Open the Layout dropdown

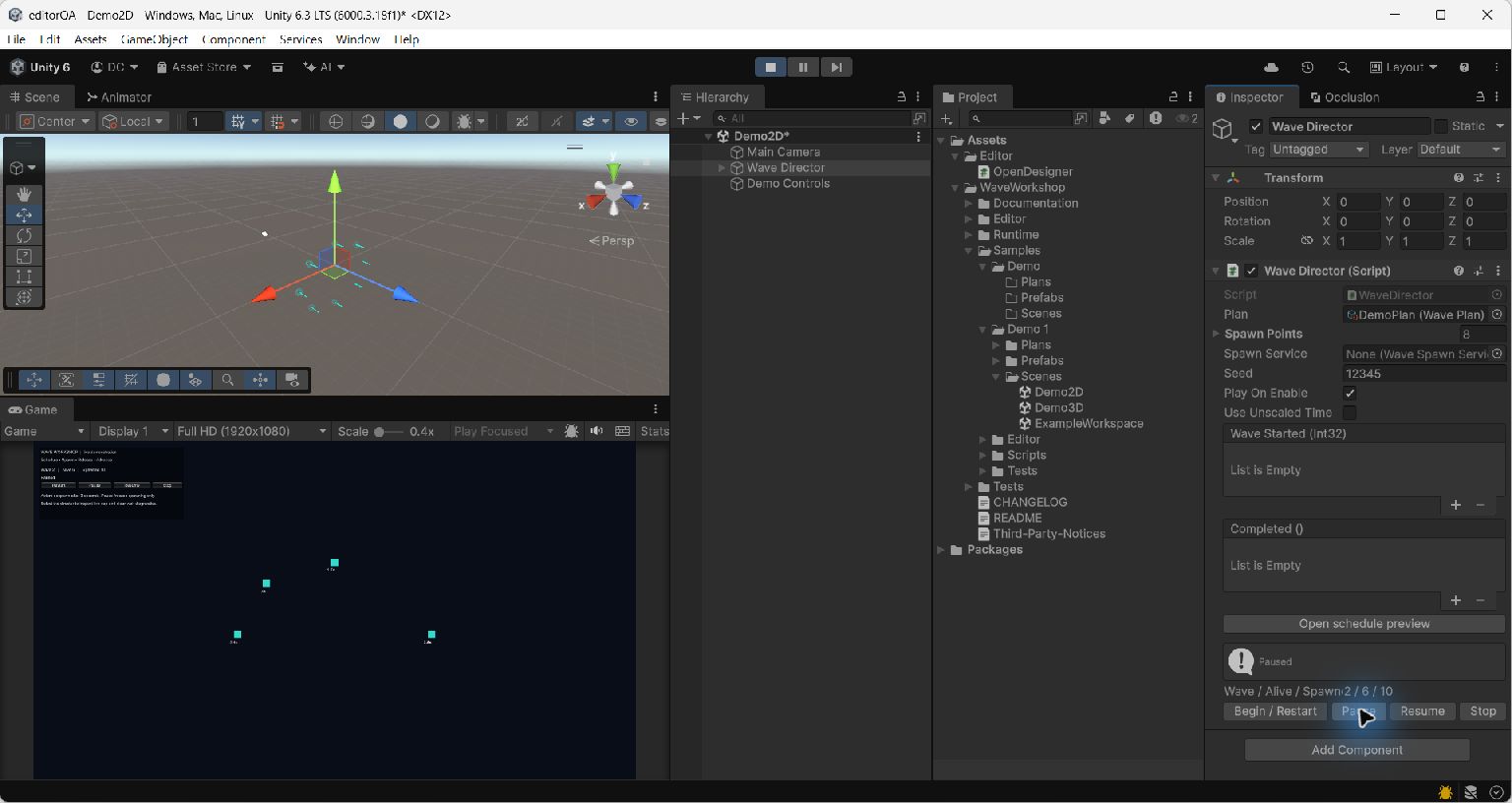point(1404,67)
